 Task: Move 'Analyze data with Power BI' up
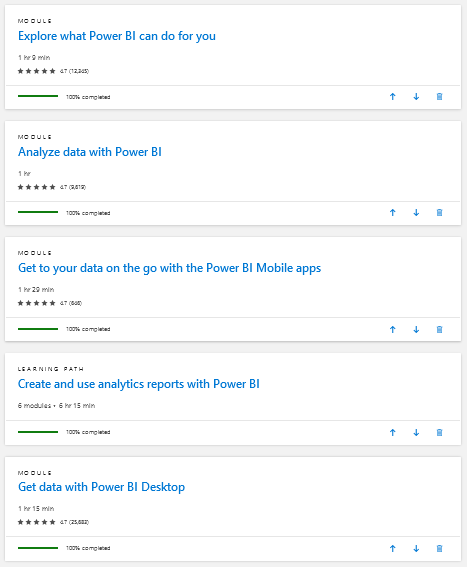[x=392, y=213]
